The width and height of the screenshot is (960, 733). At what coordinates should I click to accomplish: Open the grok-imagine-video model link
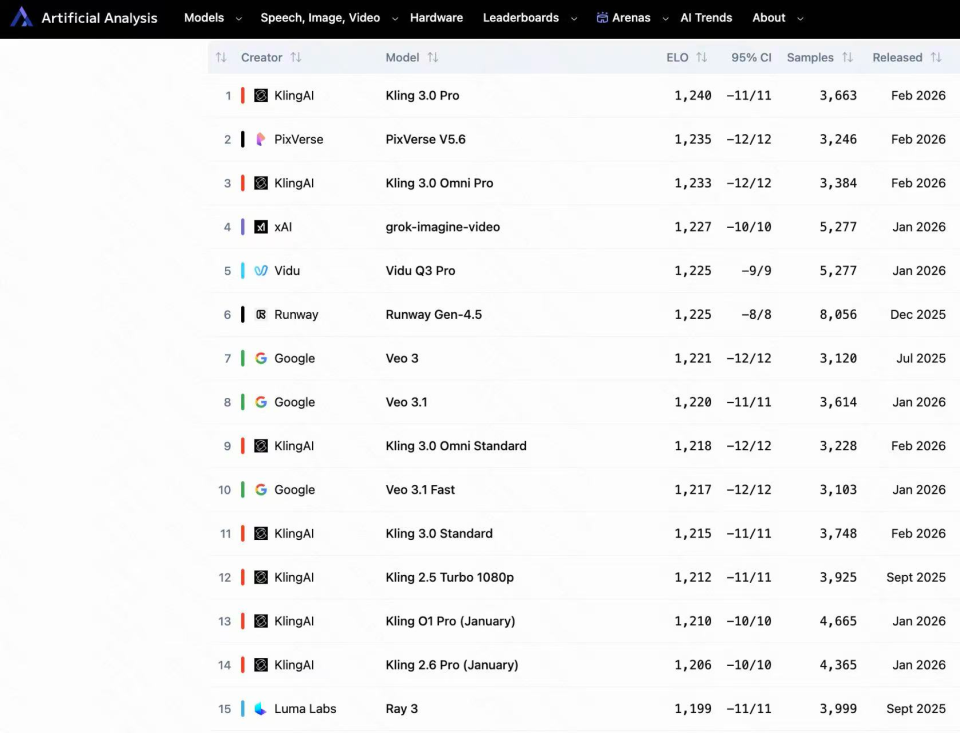(443, 227)
